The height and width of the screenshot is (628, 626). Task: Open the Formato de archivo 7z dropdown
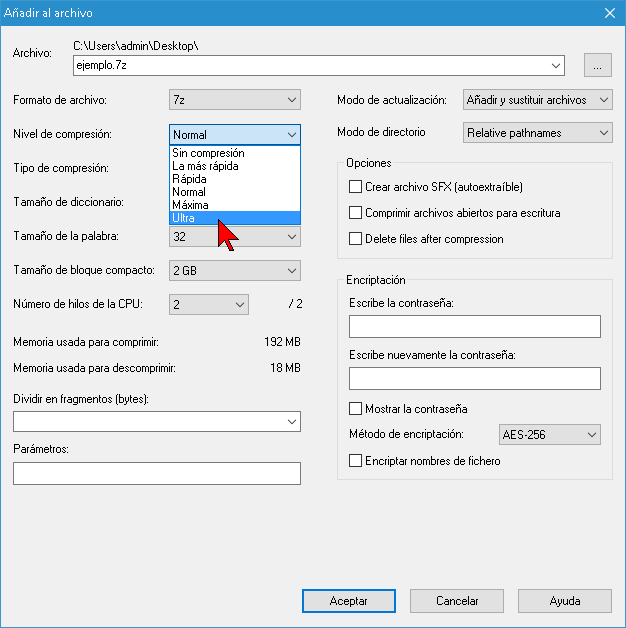point(235,100)
